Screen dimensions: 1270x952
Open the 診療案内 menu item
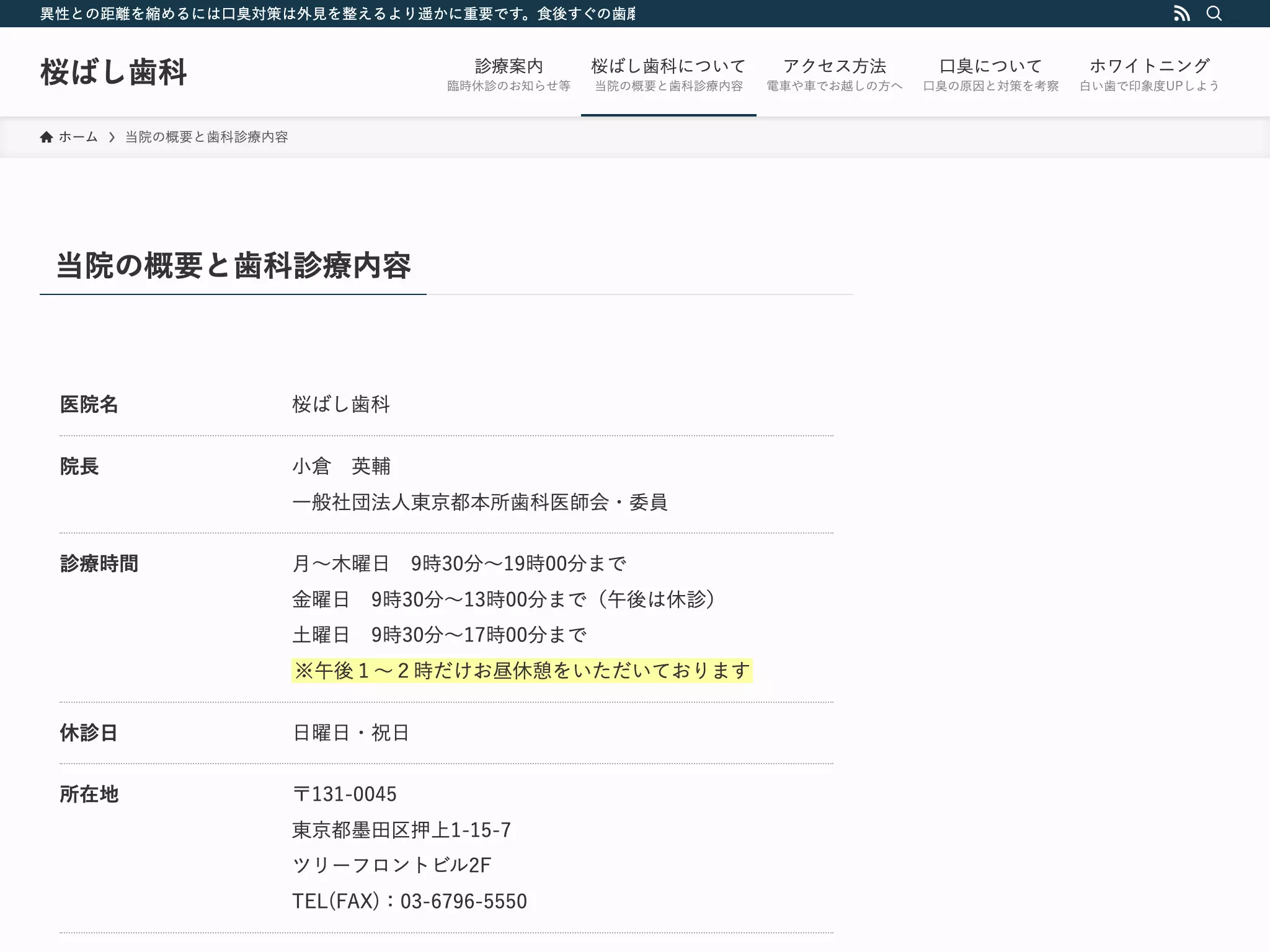(x=508, y=73)
